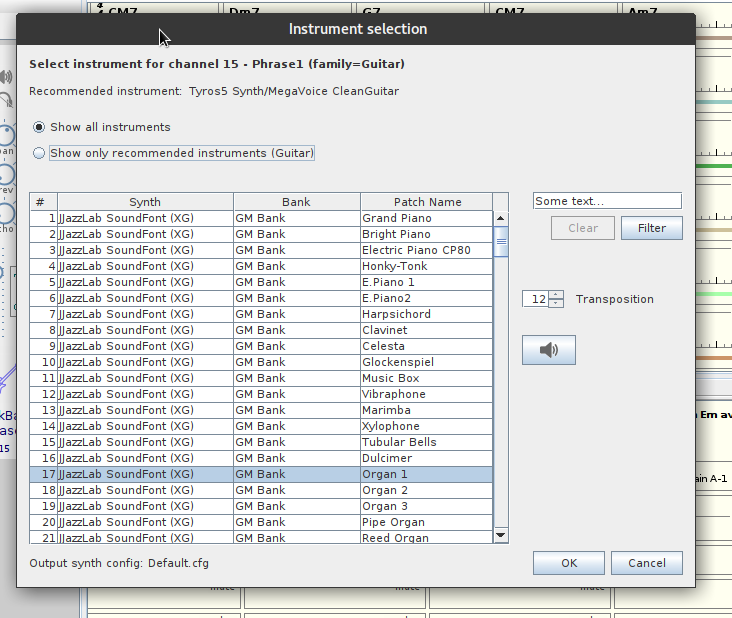The width and height of the screenshot is (732, 618).
Task: Select Celesta patch row
Action: [x=261, y=346]
